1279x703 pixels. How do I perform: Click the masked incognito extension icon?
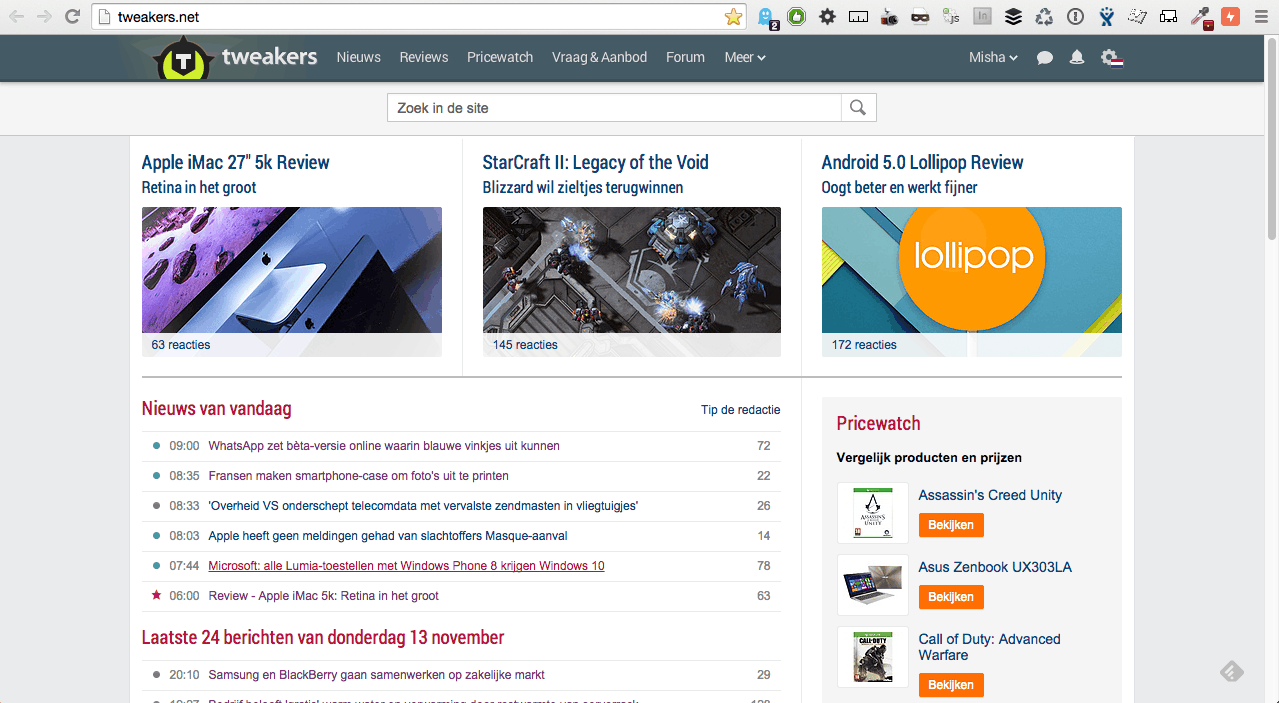pos(920,16)
